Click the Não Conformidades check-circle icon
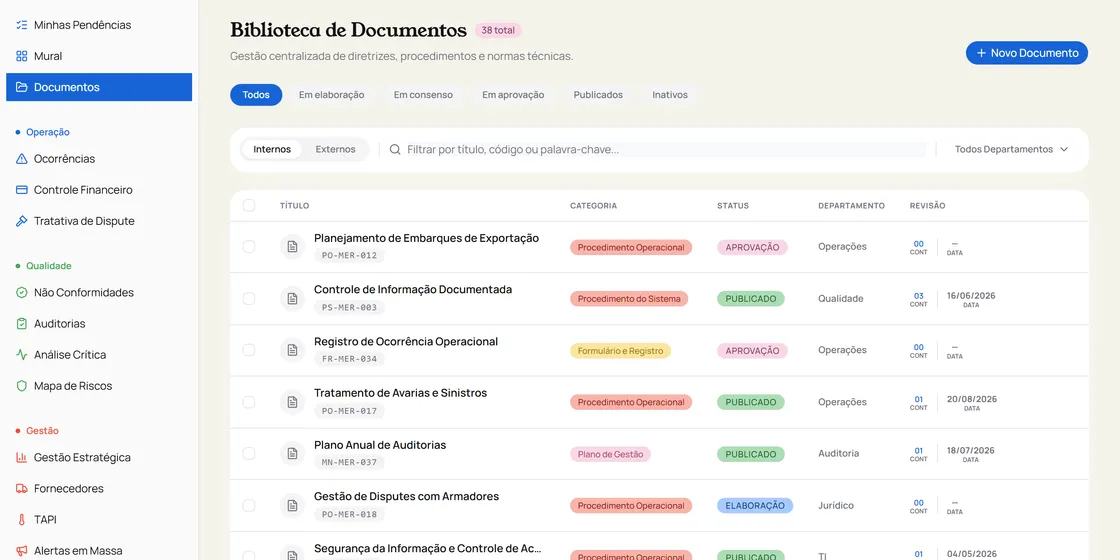 point(21,293)
